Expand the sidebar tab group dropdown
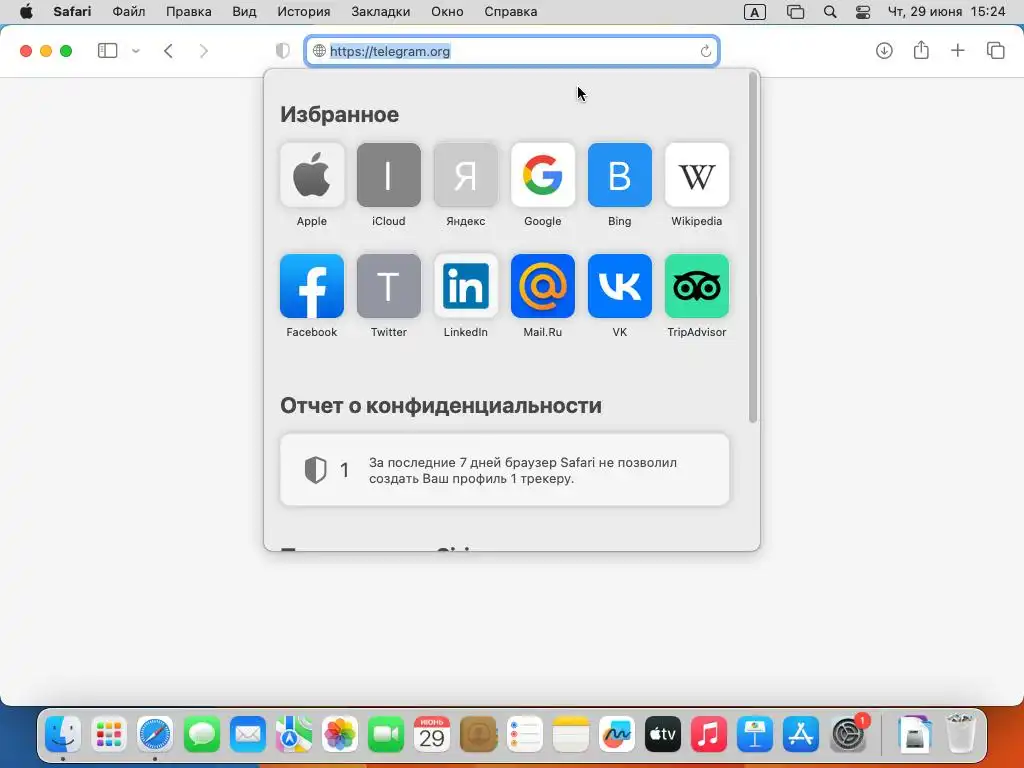The width and height of the screenshot is (1024, 768). pos(136,51)
